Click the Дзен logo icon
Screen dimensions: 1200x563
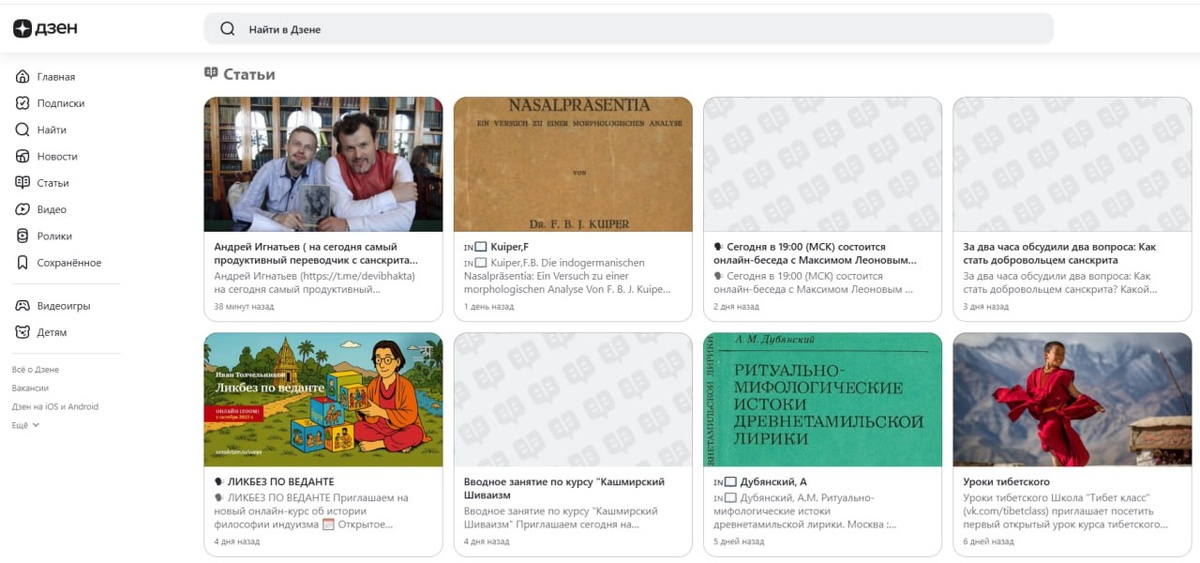(x=22, y=29)
